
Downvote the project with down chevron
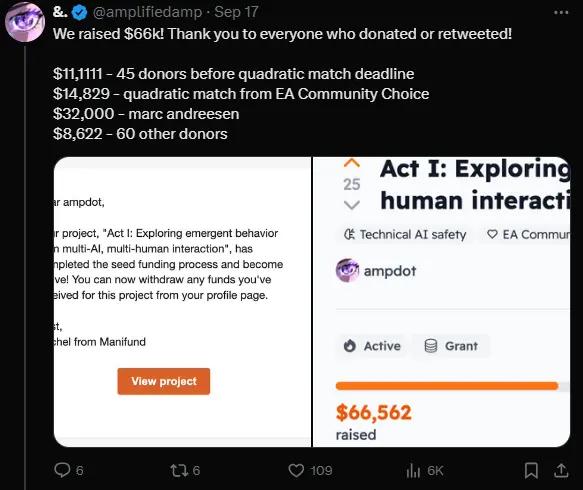tap(351, 205)
